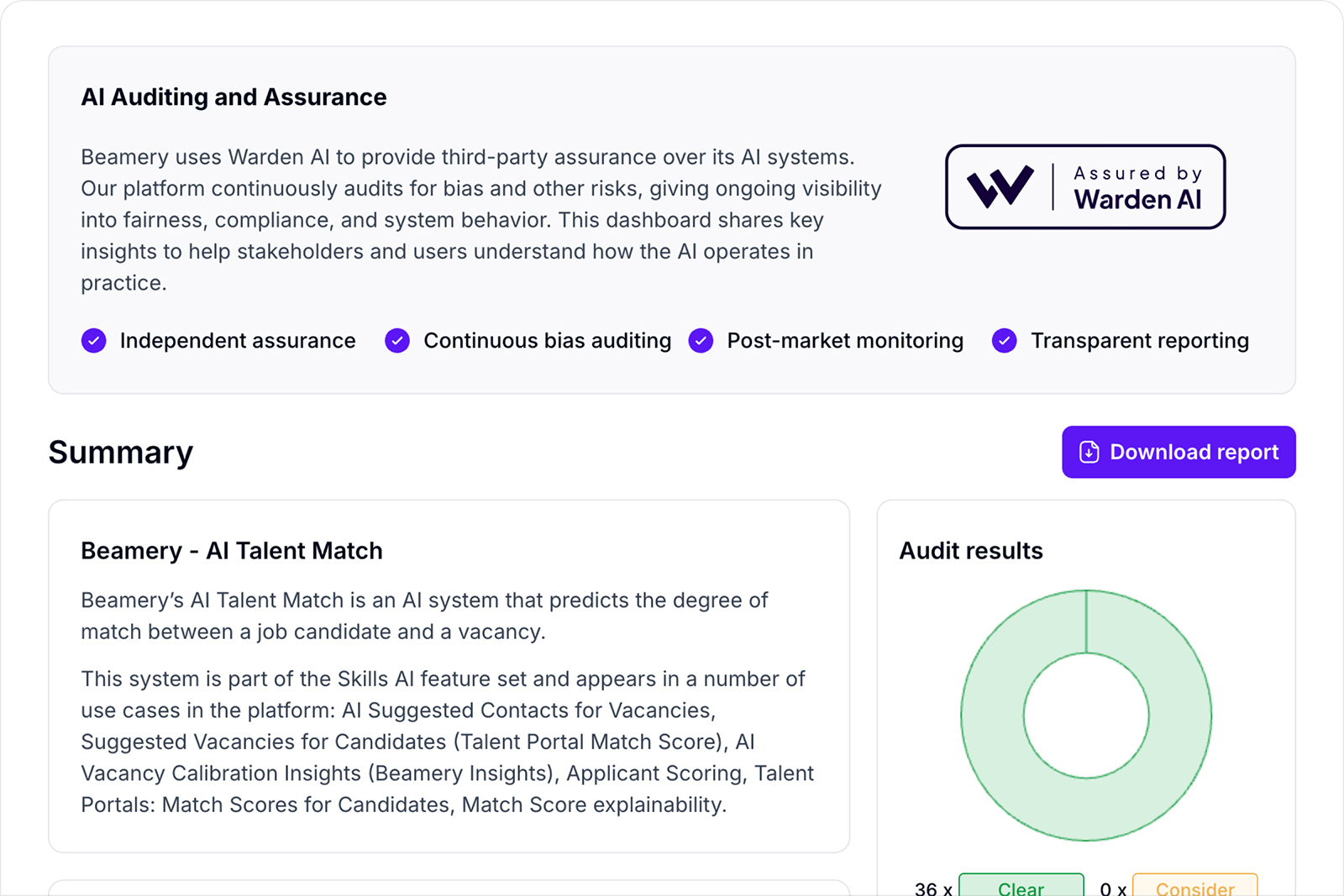The width and height of the screenshot is (1344, 896).
Task: Click the AI Auditing and Assurance heading
Action: click(234, 97)
